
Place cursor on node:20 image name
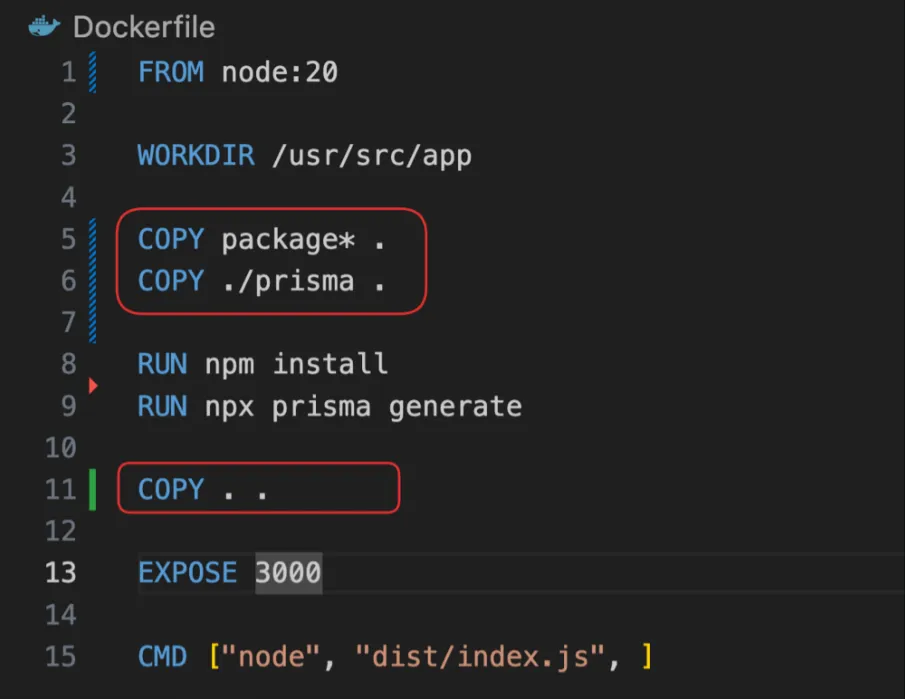pos(279,72)
